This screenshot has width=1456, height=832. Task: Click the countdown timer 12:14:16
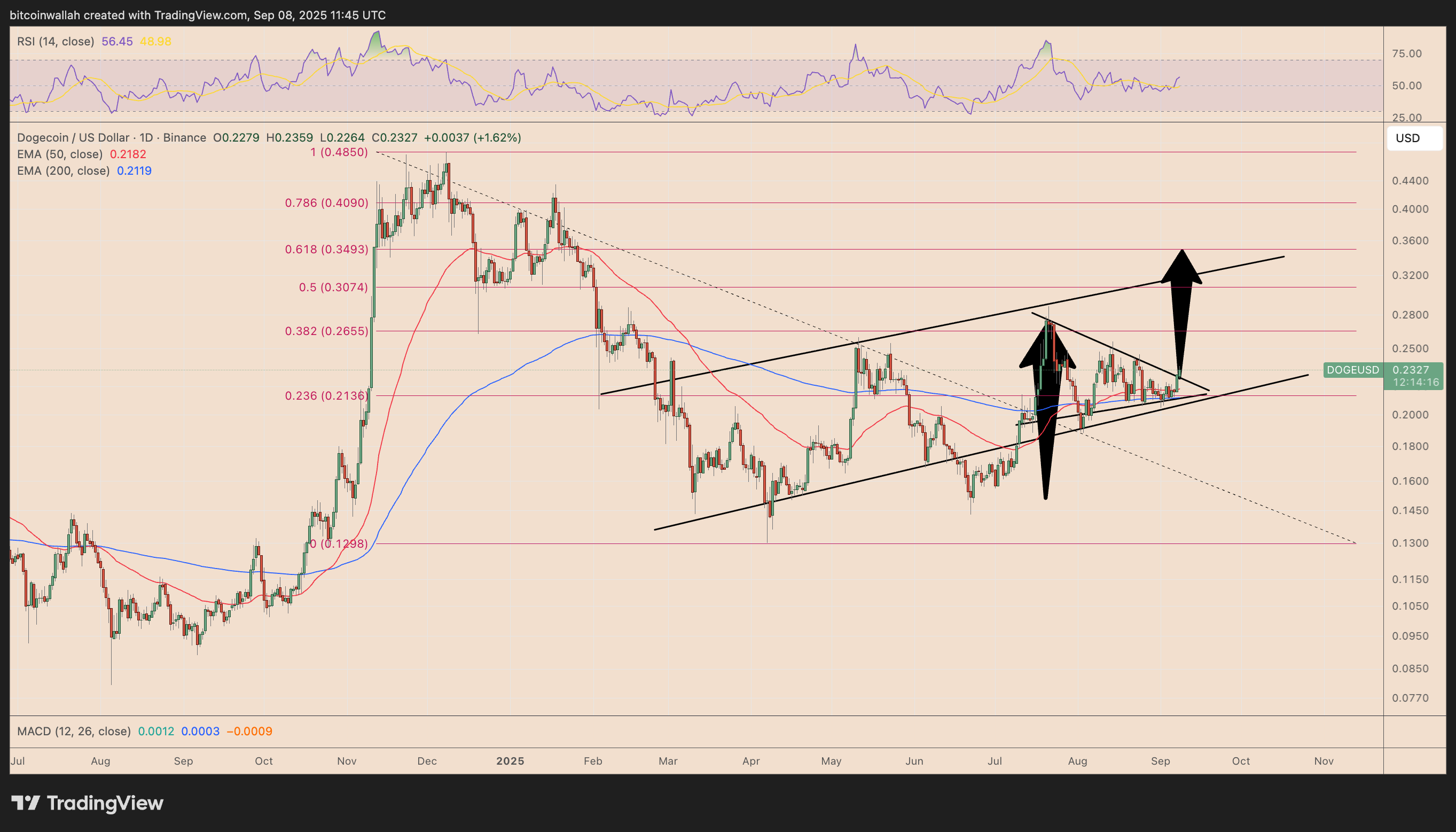coord(1416,382)
